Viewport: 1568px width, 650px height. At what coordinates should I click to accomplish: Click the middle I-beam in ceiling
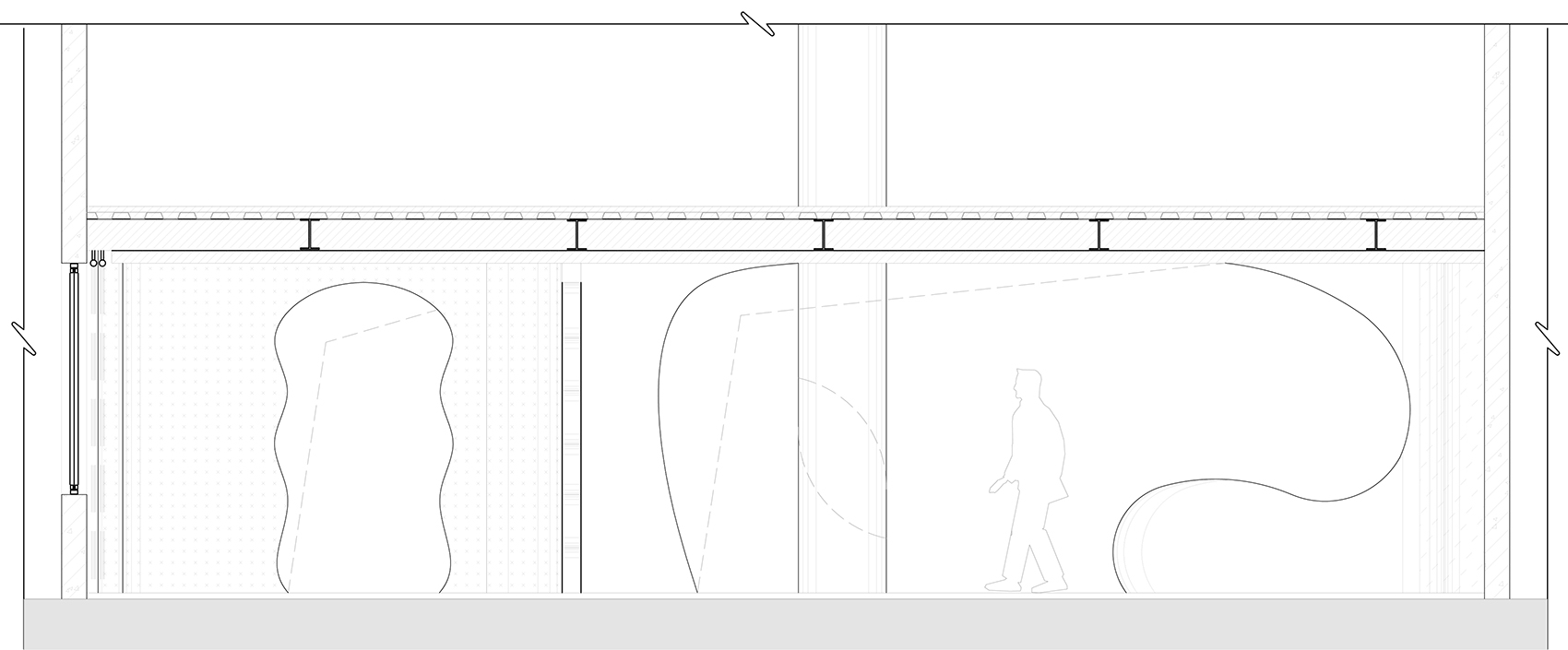[x=824, y=234]
